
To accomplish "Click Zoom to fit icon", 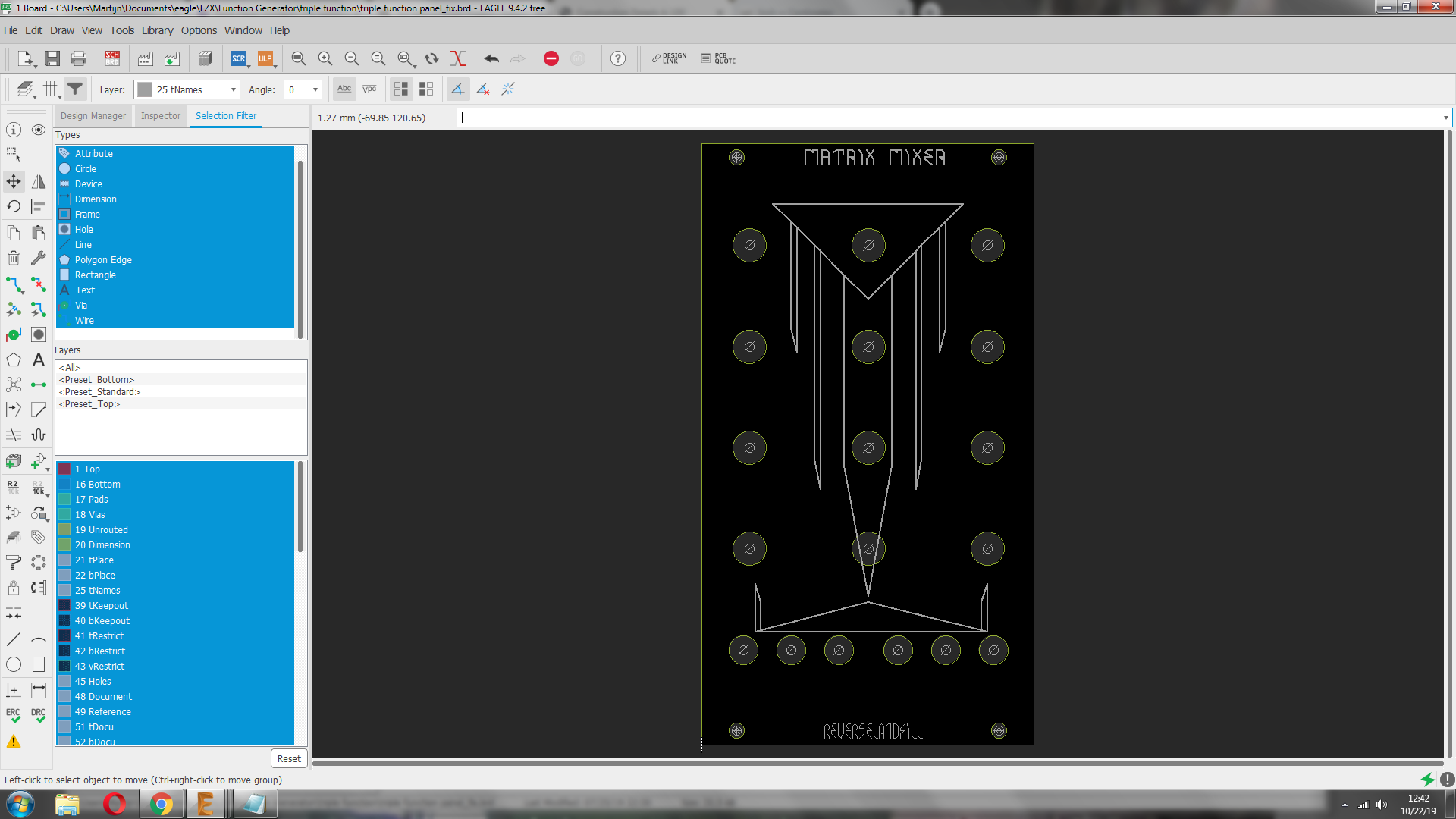I will click(299, 58).
